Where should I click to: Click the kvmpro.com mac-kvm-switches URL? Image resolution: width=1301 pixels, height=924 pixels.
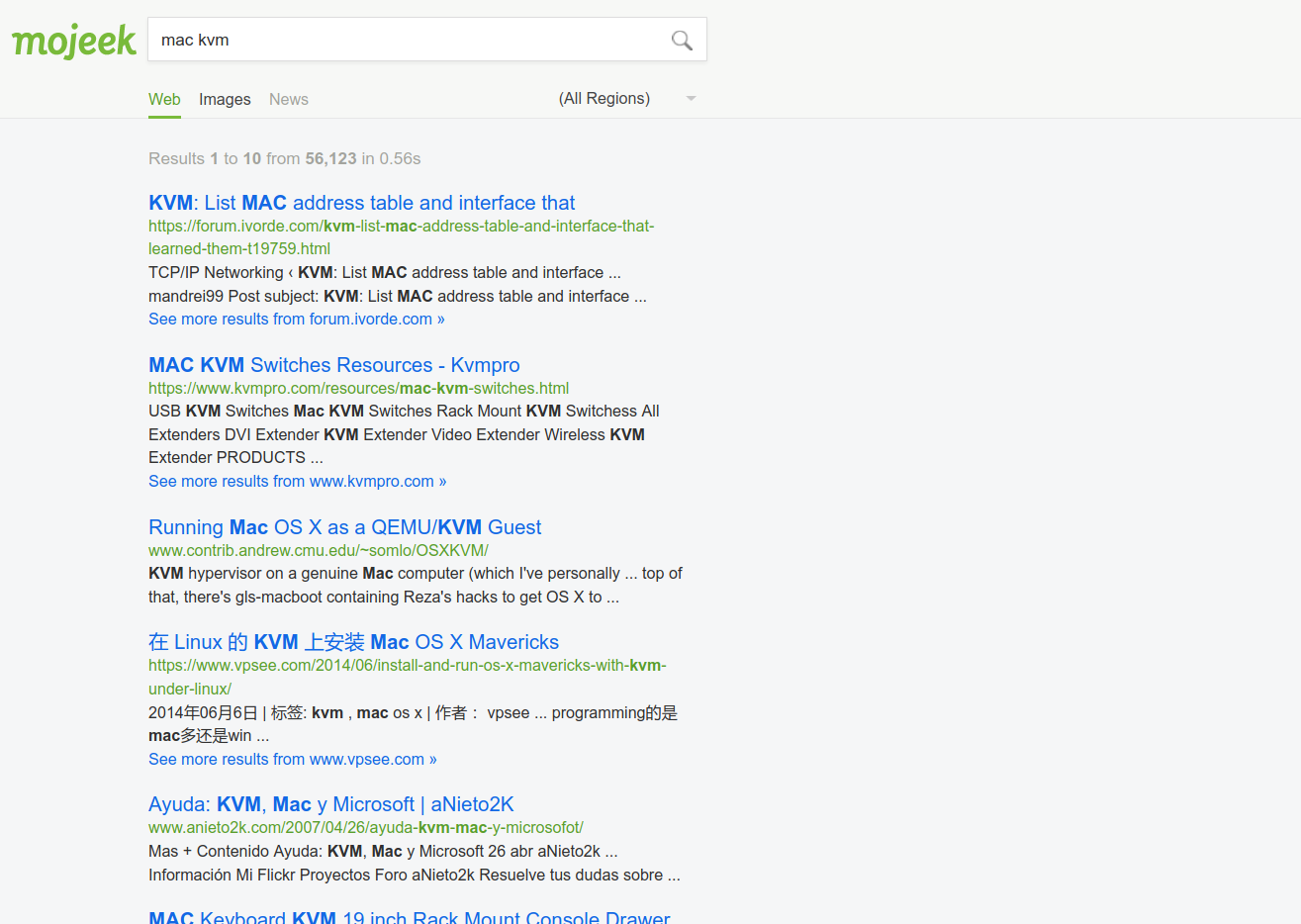pyautogui.click(x=359, y=388)
